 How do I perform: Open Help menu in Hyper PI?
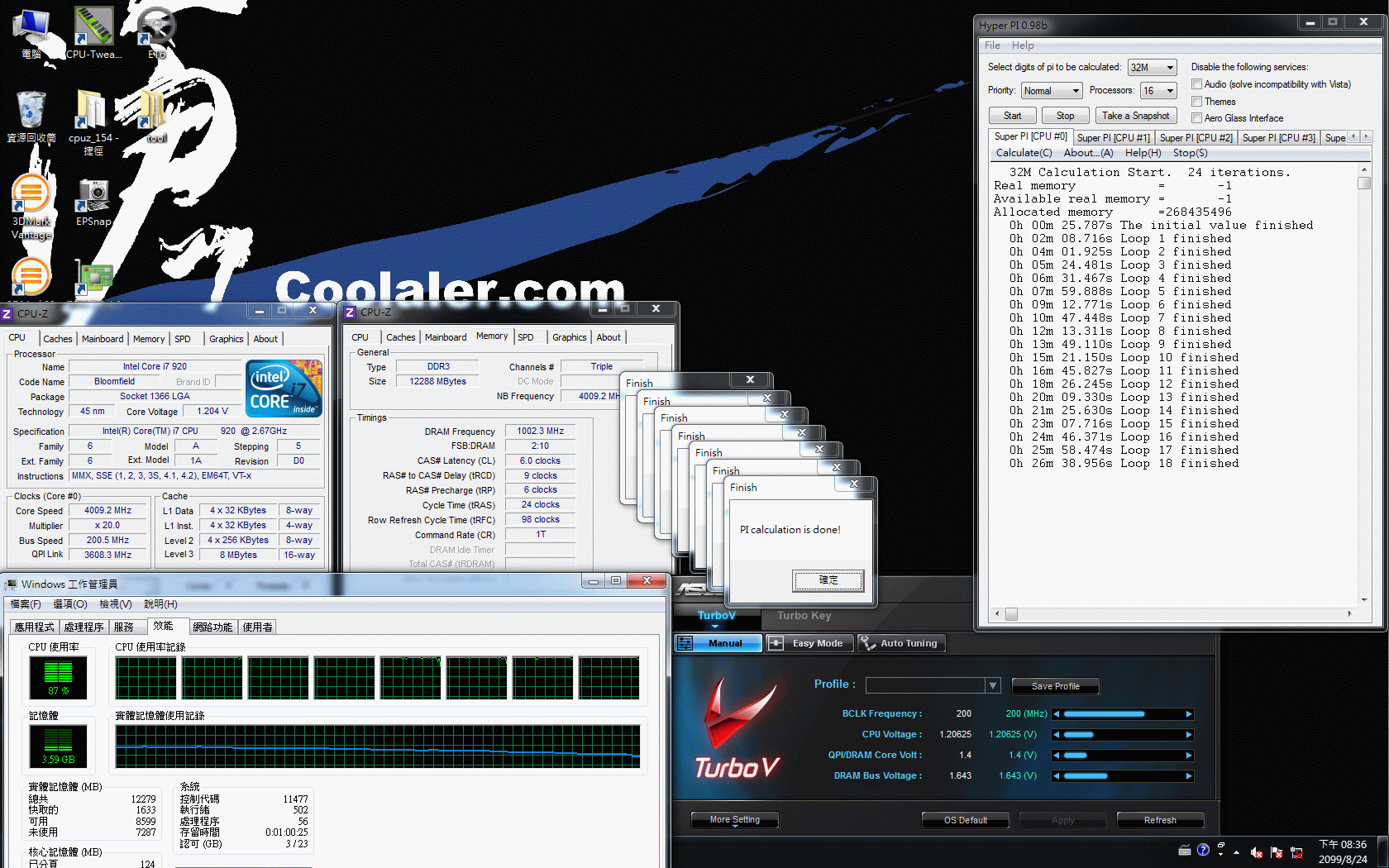tap(1023, 45)
